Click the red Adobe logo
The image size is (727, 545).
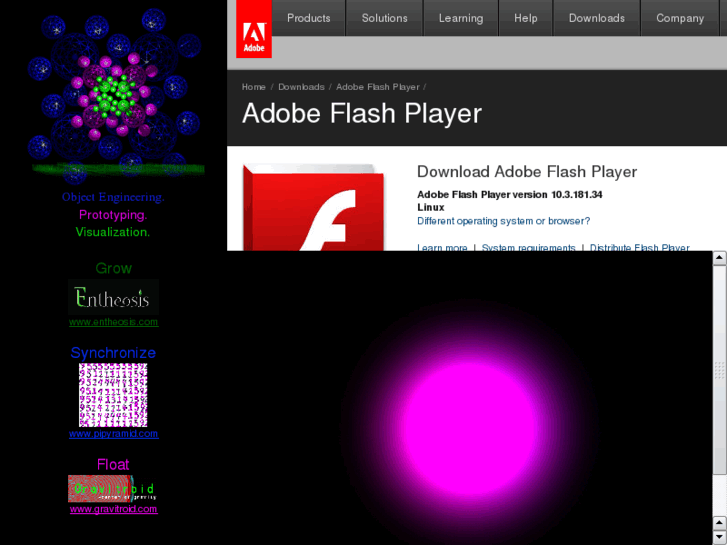coord(254,29)
